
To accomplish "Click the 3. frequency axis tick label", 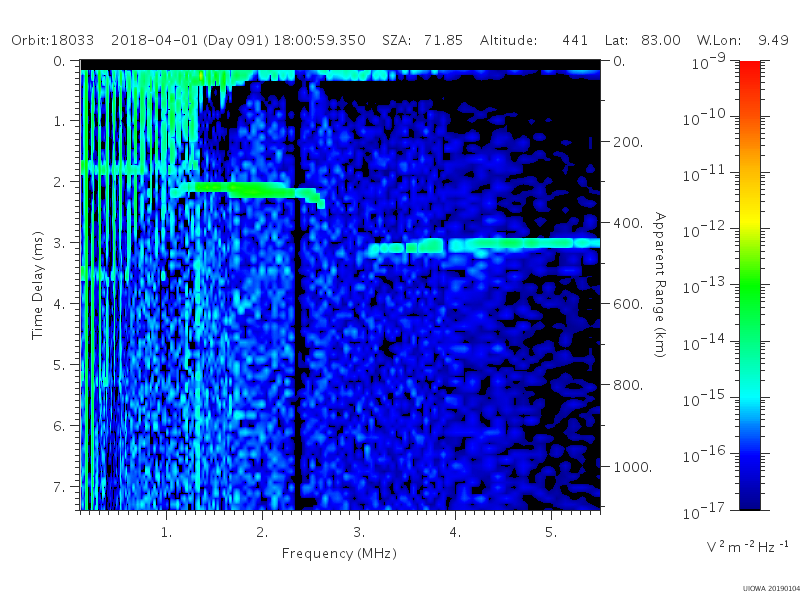I will [x=359, y=533].
